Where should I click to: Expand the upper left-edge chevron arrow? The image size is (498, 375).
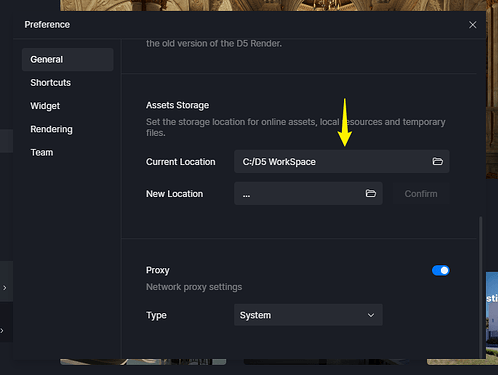[x=5, y=287]
